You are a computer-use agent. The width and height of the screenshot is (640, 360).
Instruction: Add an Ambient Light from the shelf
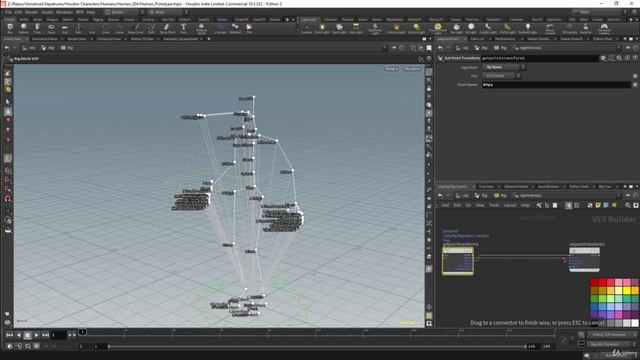coord(527,29)
